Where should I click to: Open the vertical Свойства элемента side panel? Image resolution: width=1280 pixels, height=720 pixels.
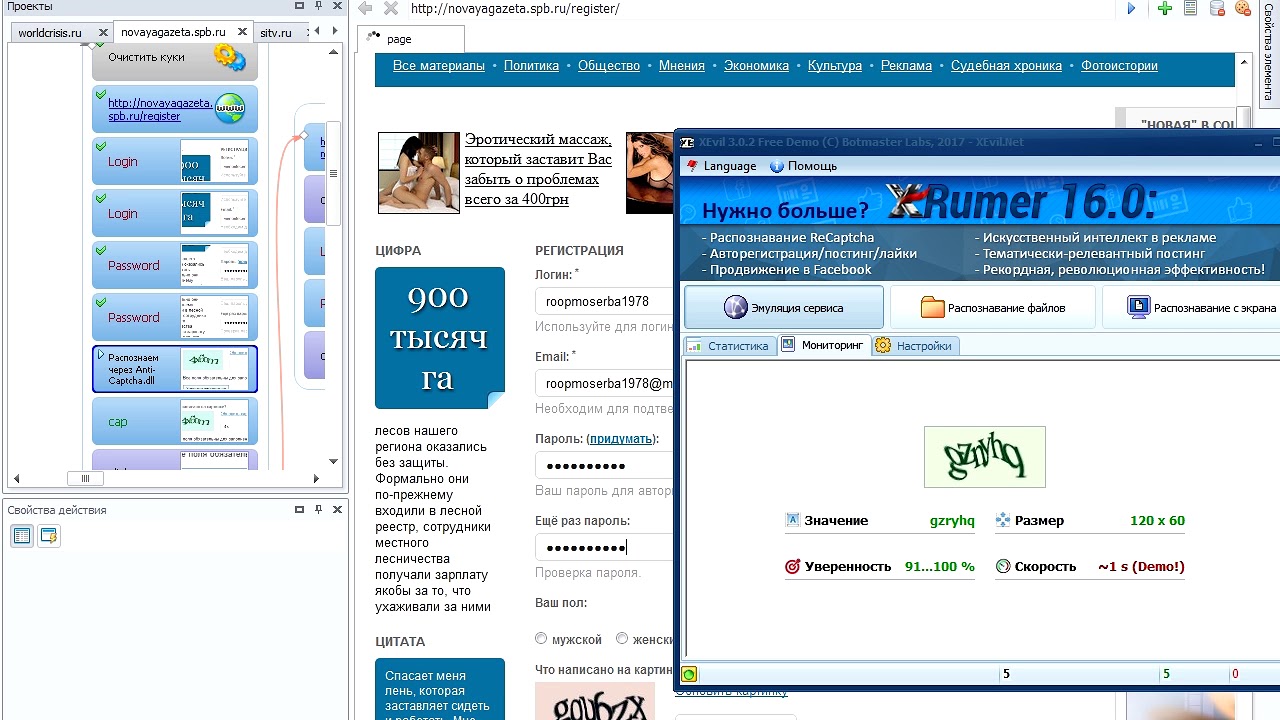coord(1269,52)
